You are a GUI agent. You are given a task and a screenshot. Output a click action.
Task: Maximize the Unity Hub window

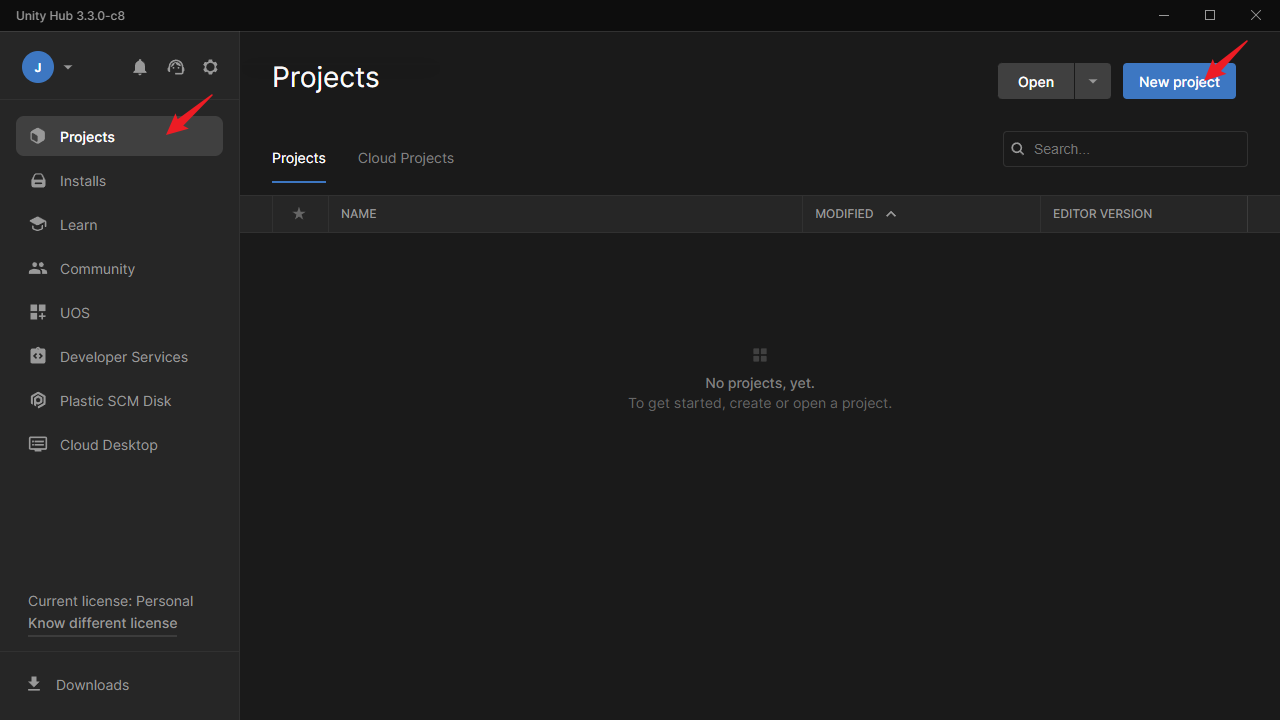click(1210, 15)
